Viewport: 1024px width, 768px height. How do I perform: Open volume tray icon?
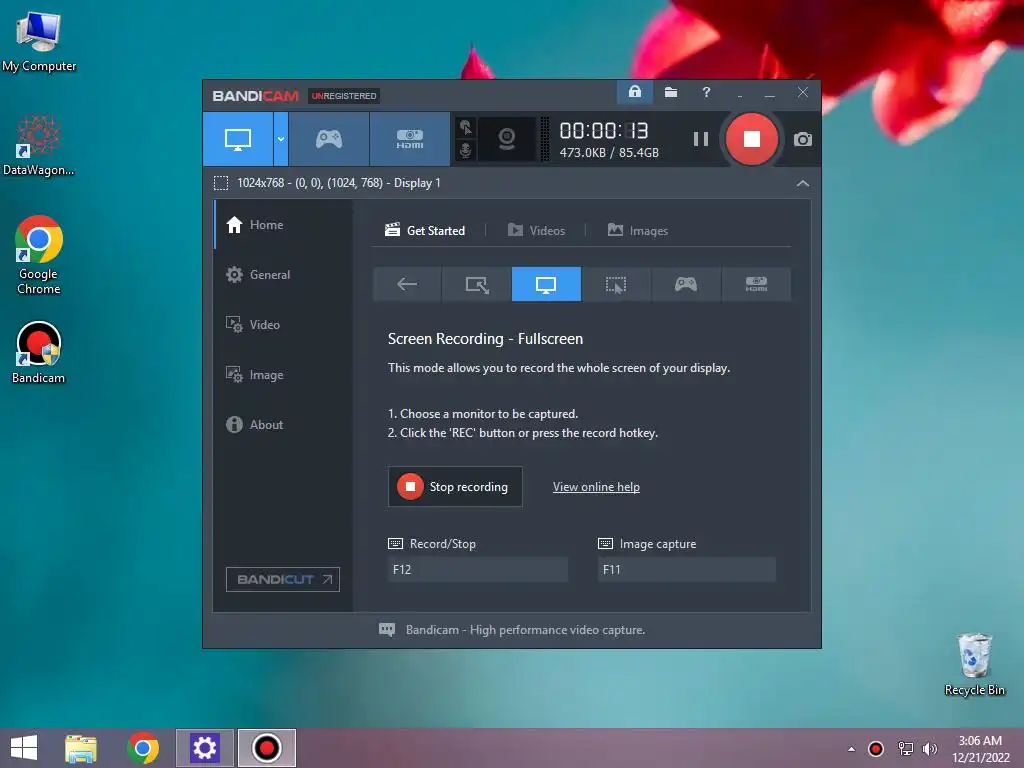point(929,749)
